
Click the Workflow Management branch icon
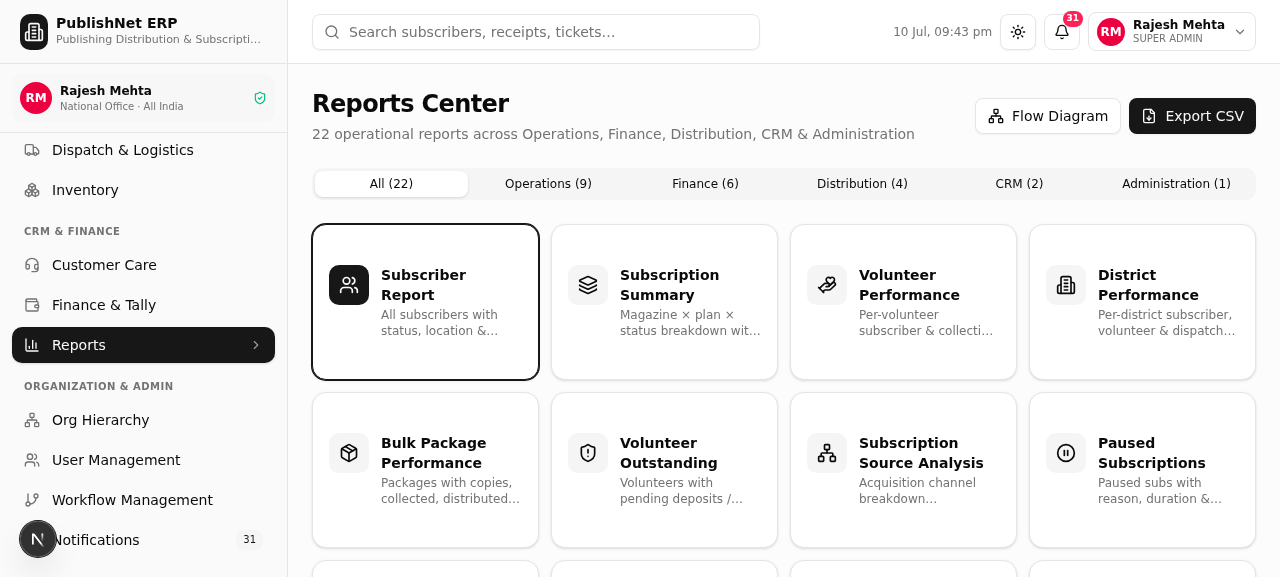32,500
